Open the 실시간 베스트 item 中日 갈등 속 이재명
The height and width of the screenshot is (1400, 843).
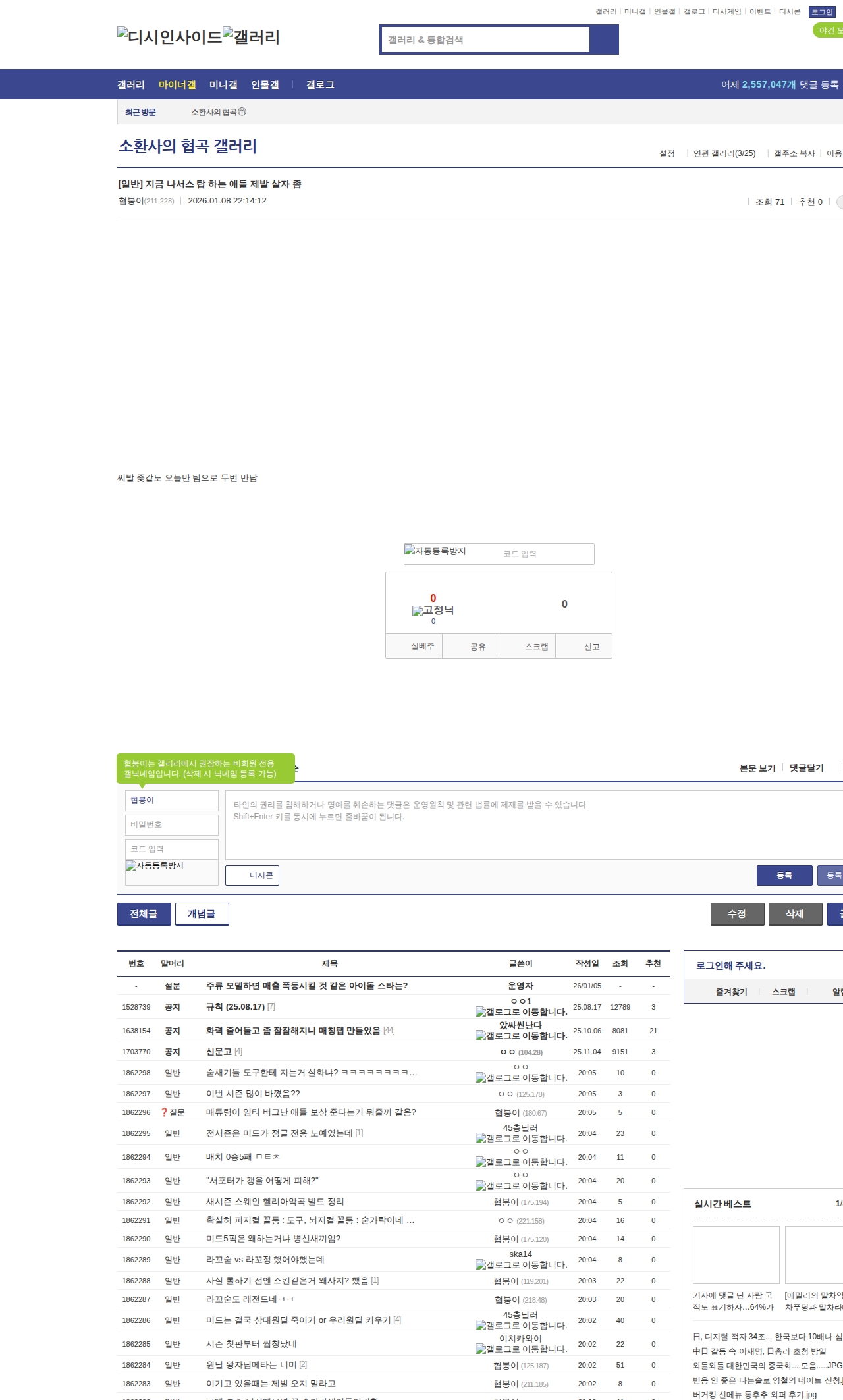[759, 1351]
